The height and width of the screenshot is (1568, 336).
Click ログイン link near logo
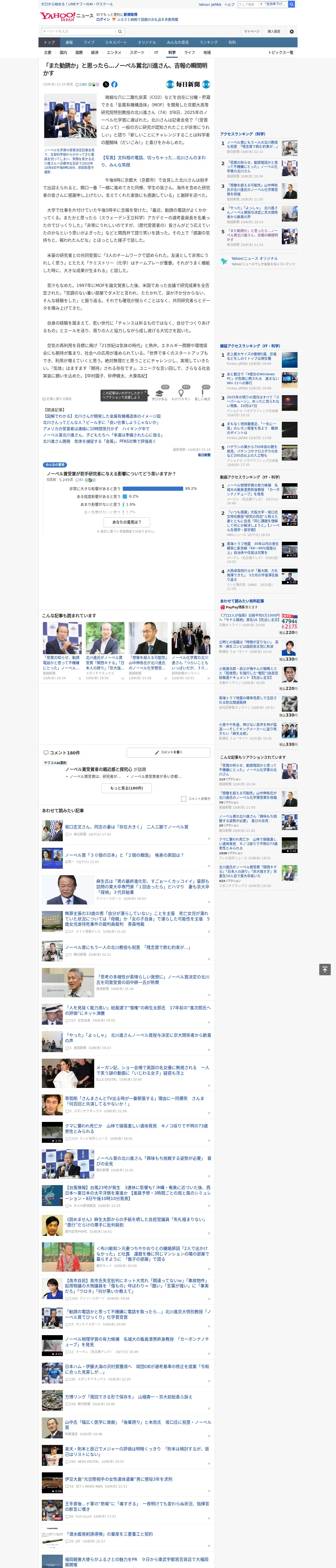103,20
